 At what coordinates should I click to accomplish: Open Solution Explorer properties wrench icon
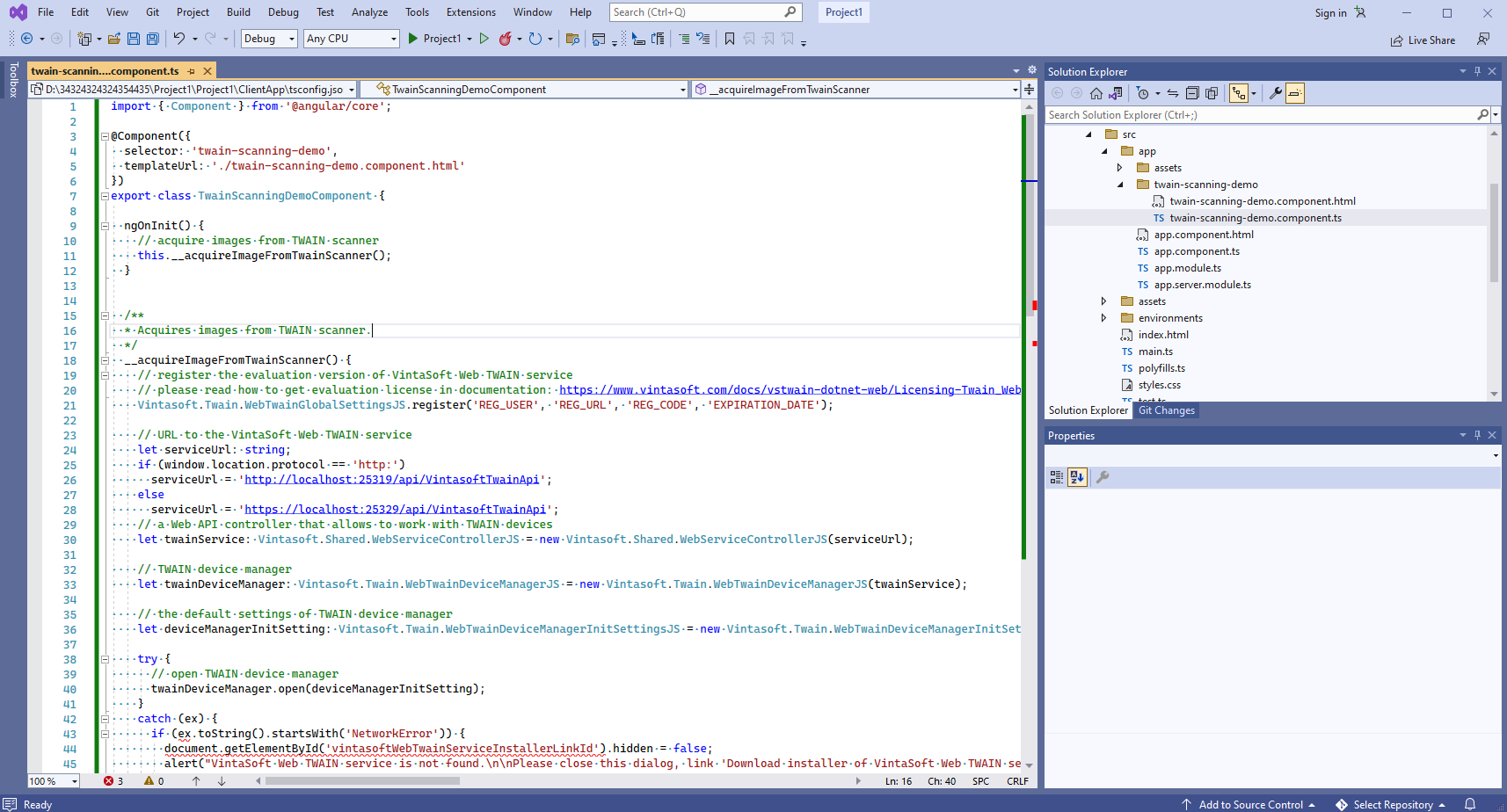(x=1275, y=93)
